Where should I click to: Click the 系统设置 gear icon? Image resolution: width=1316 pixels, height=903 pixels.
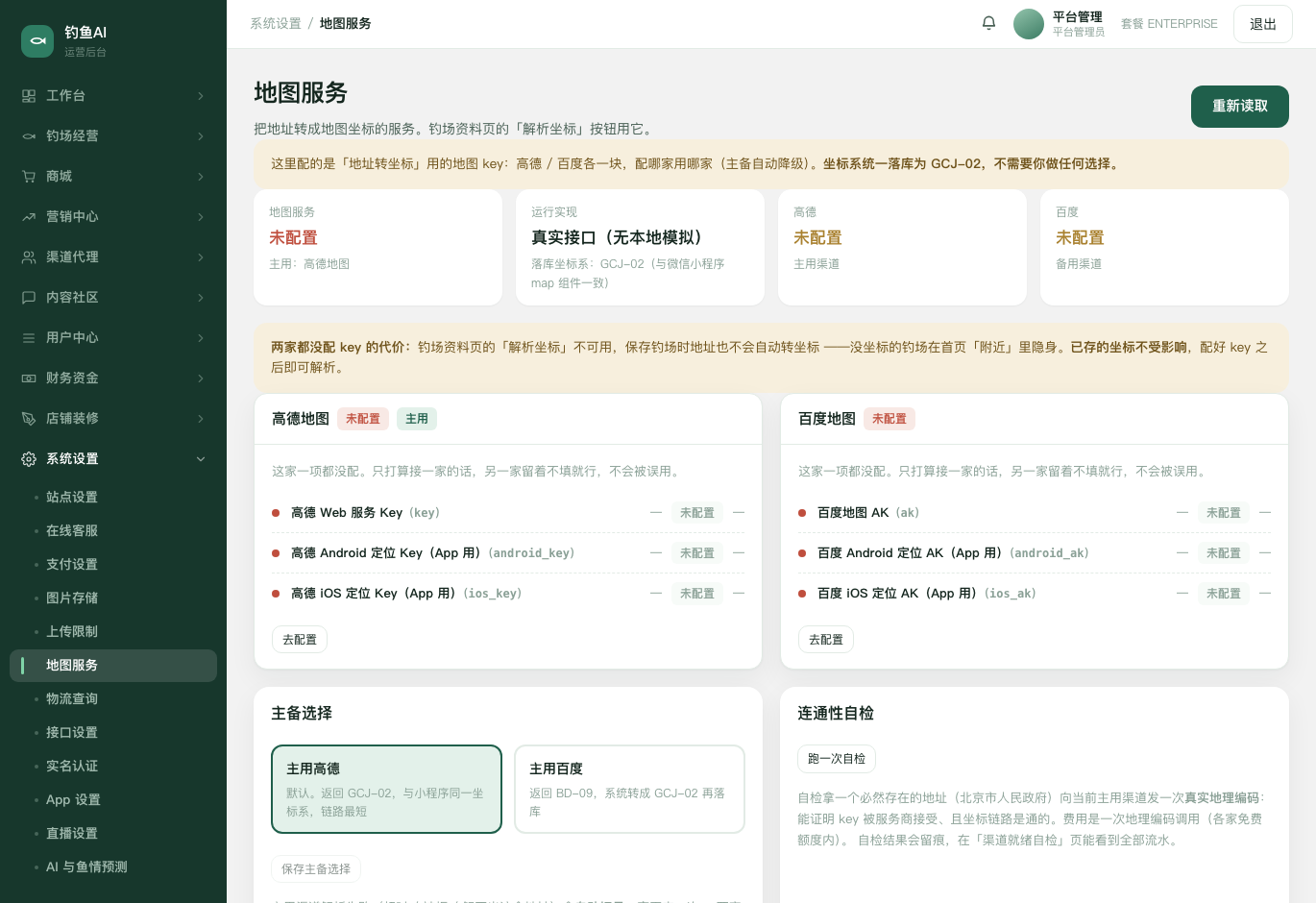coord(29,459)
